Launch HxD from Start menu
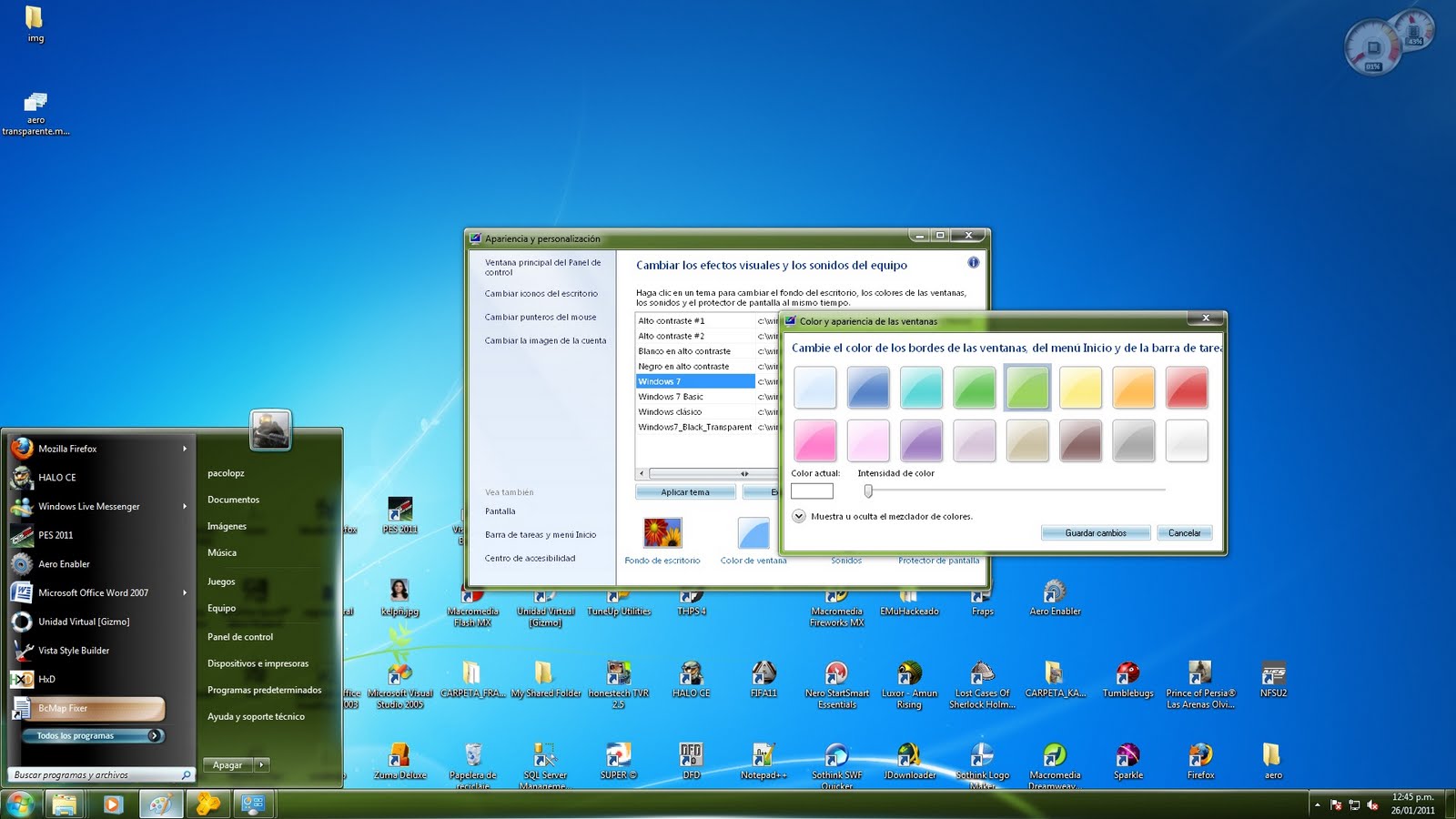The image size is (1456, 819). pyautogui.click(x=98, y=679)
